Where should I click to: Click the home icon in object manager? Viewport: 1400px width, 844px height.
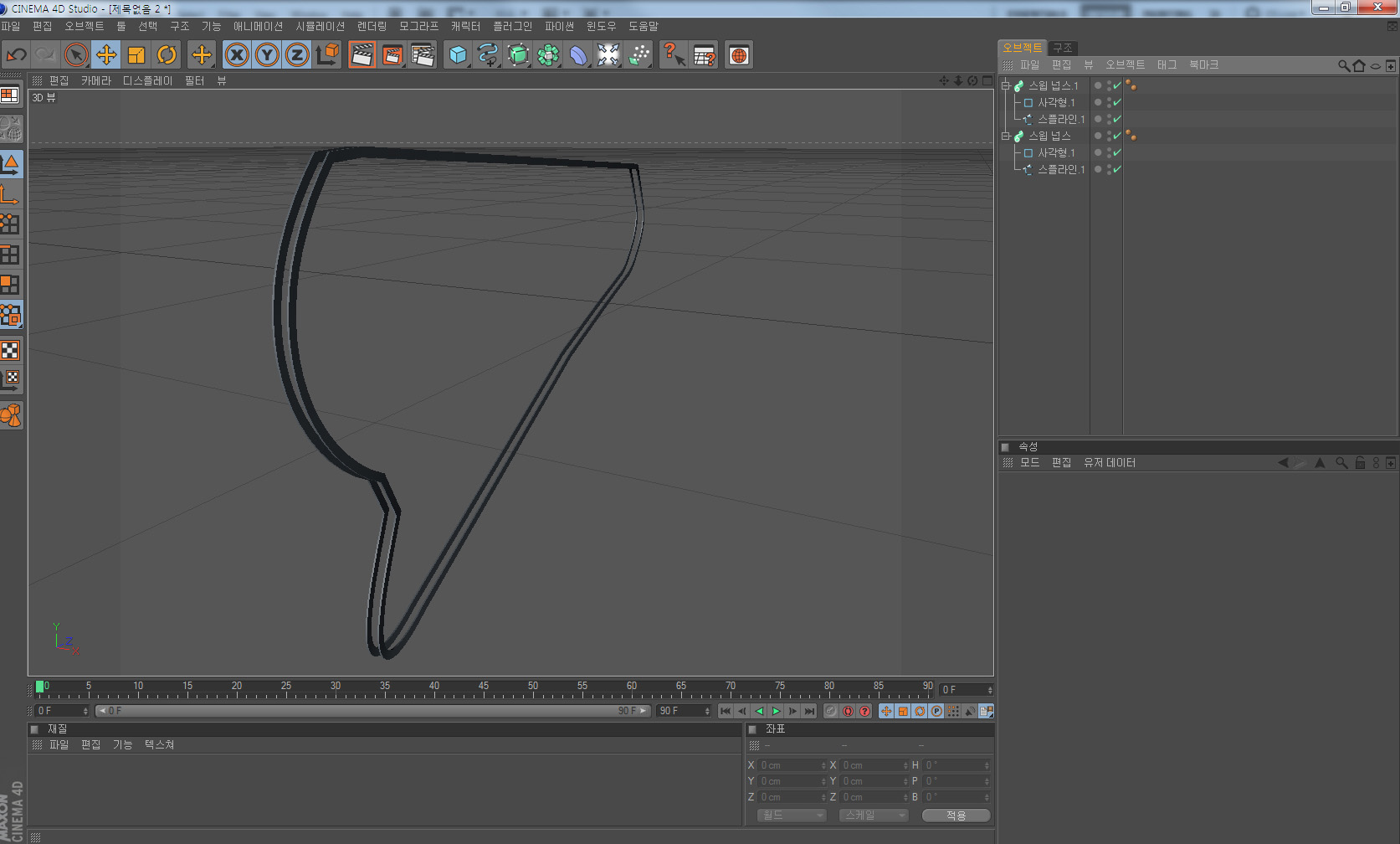pos(1359,65)
